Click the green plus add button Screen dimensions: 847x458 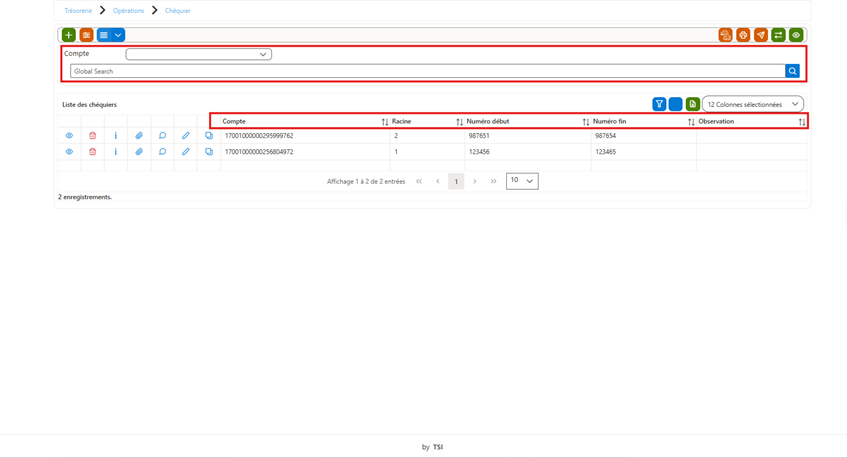click(x=69, y=35)
